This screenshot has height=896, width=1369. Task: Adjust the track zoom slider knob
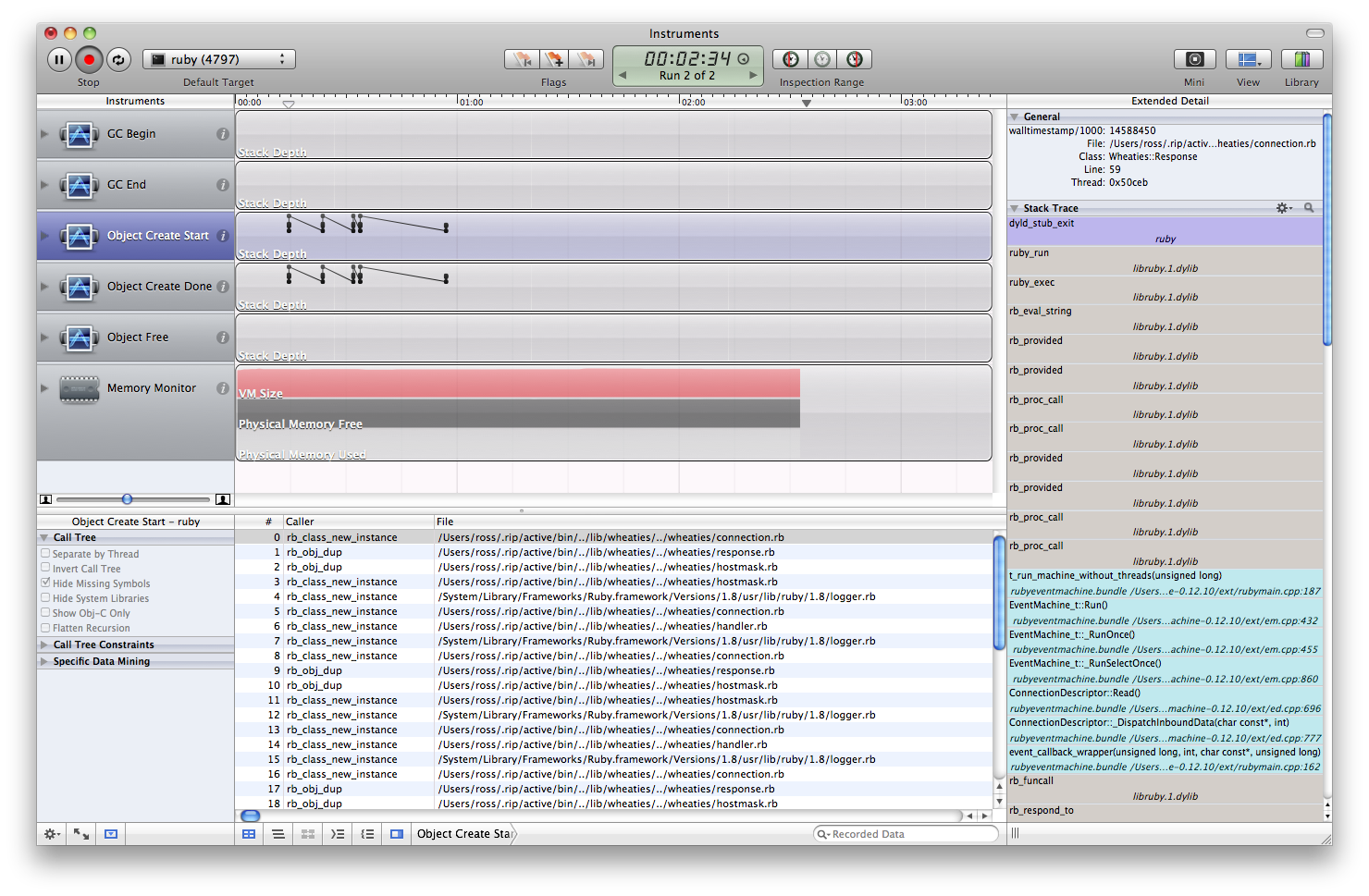pyautogui.click(x=128, y=499)
